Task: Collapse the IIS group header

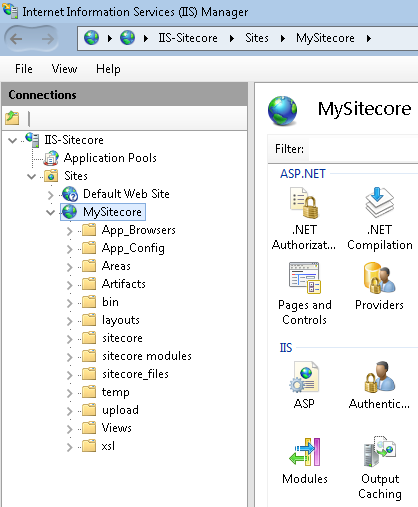Action: coord(286,348)
